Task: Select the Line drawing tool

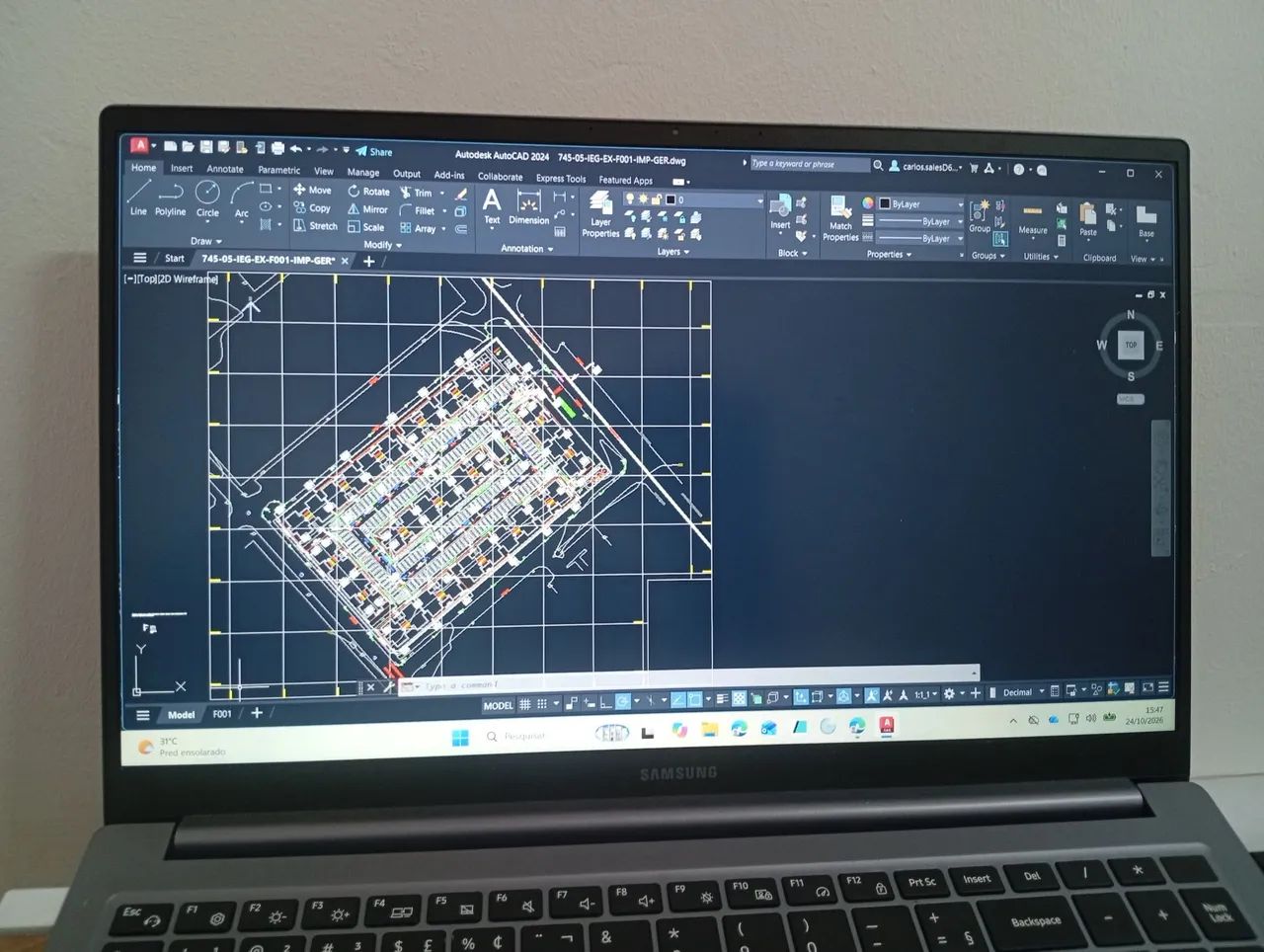Action: [138, 197]
